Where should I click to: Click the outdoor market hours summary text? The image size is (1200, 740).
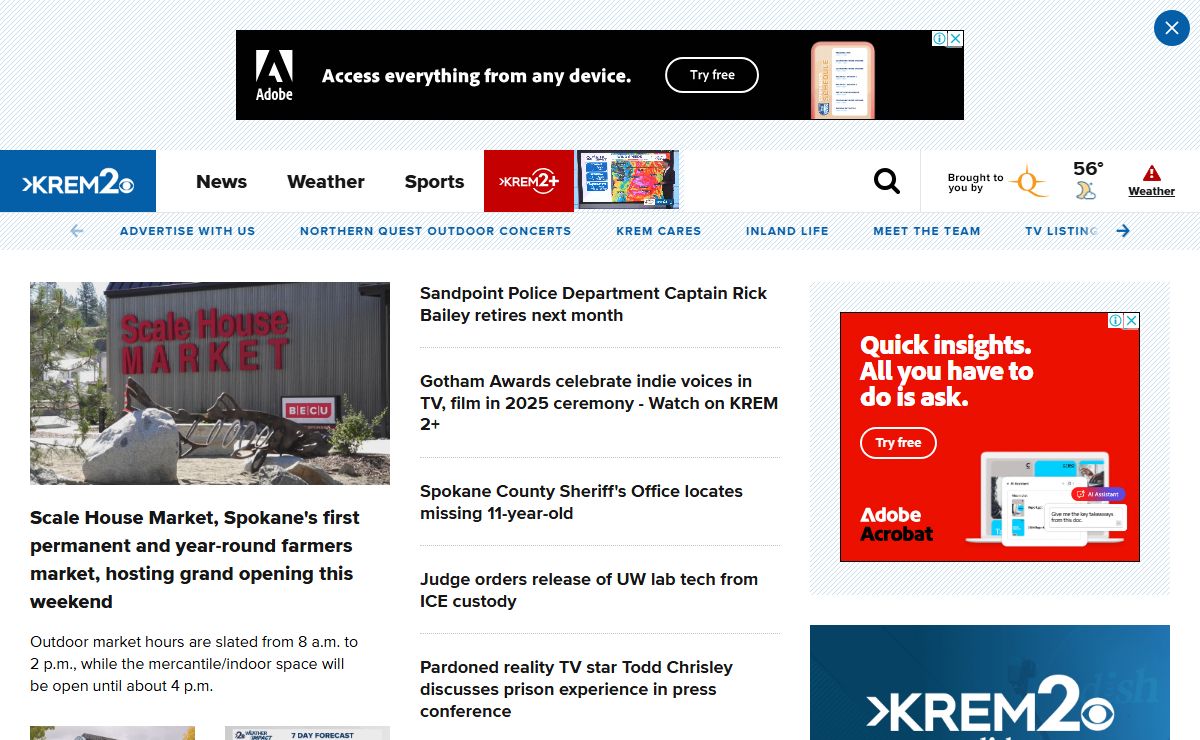194,664
